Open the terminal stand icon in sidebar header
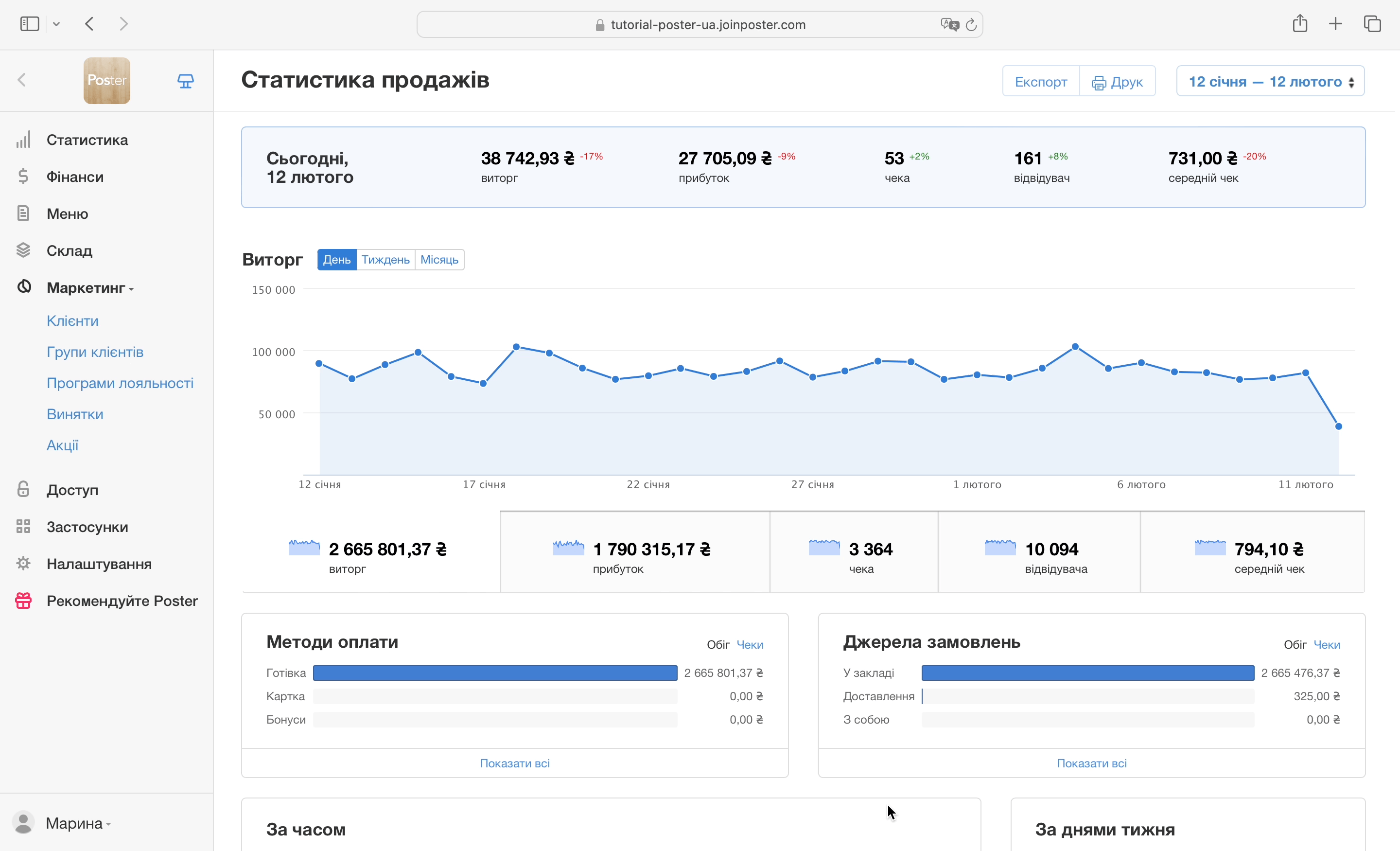This screenshot has height=851, width=1400. [186, 81]
